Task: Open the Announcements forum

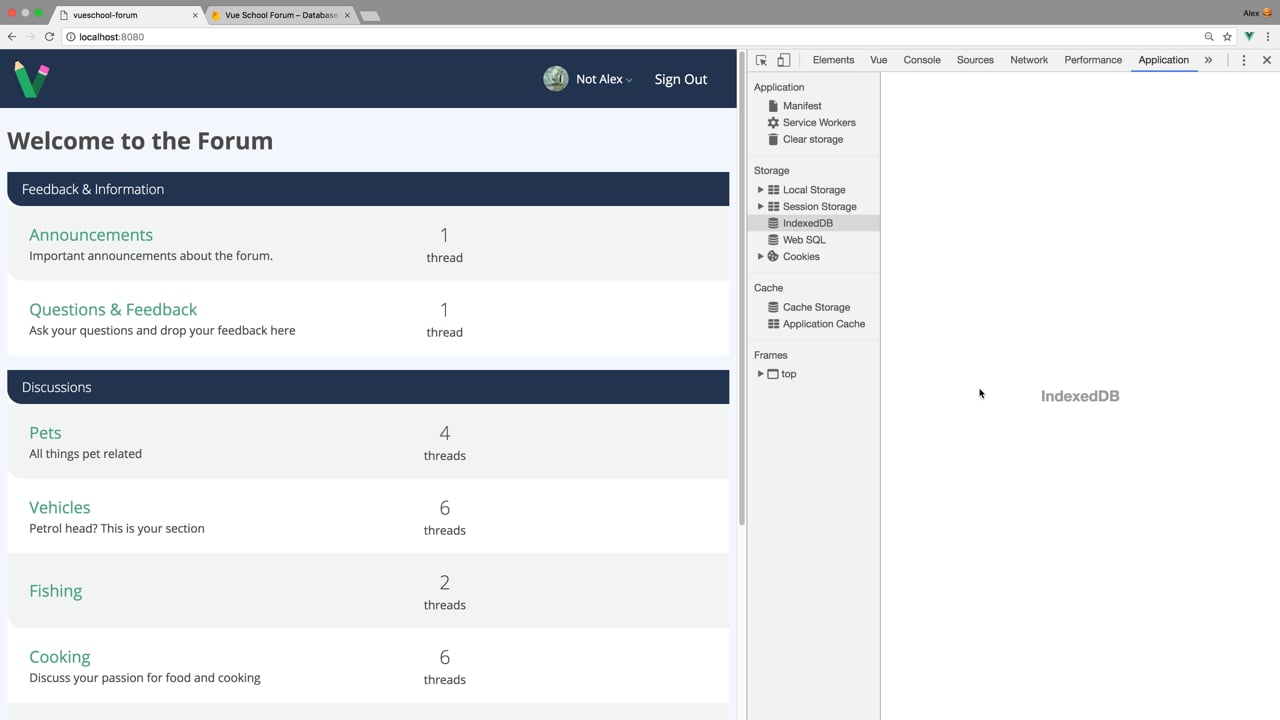Action: pyautogui.click(x=91, y=235)
